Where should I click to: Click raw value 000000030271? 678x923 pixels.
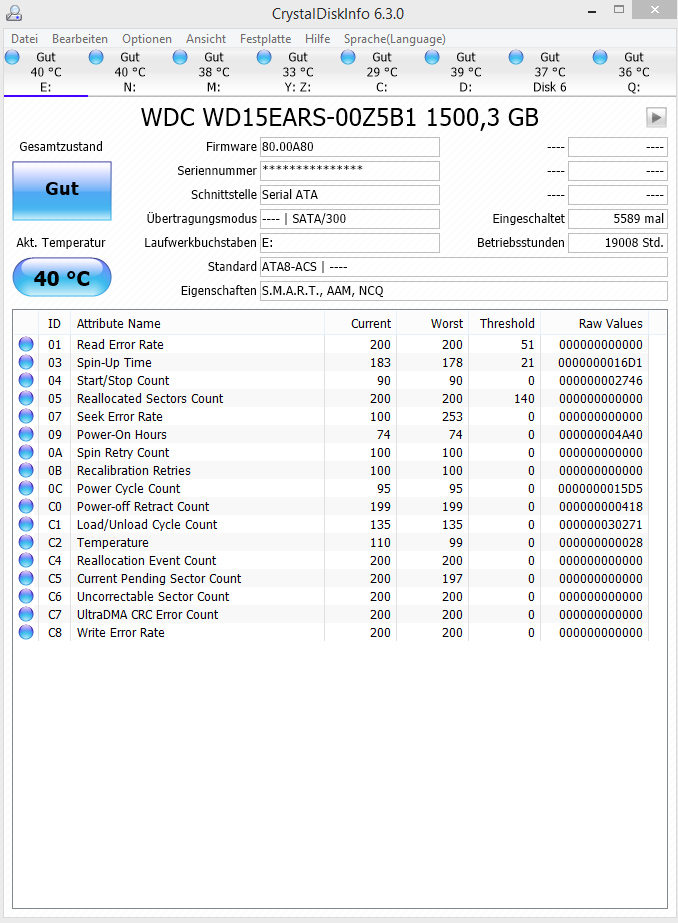[x=600, y=524]
